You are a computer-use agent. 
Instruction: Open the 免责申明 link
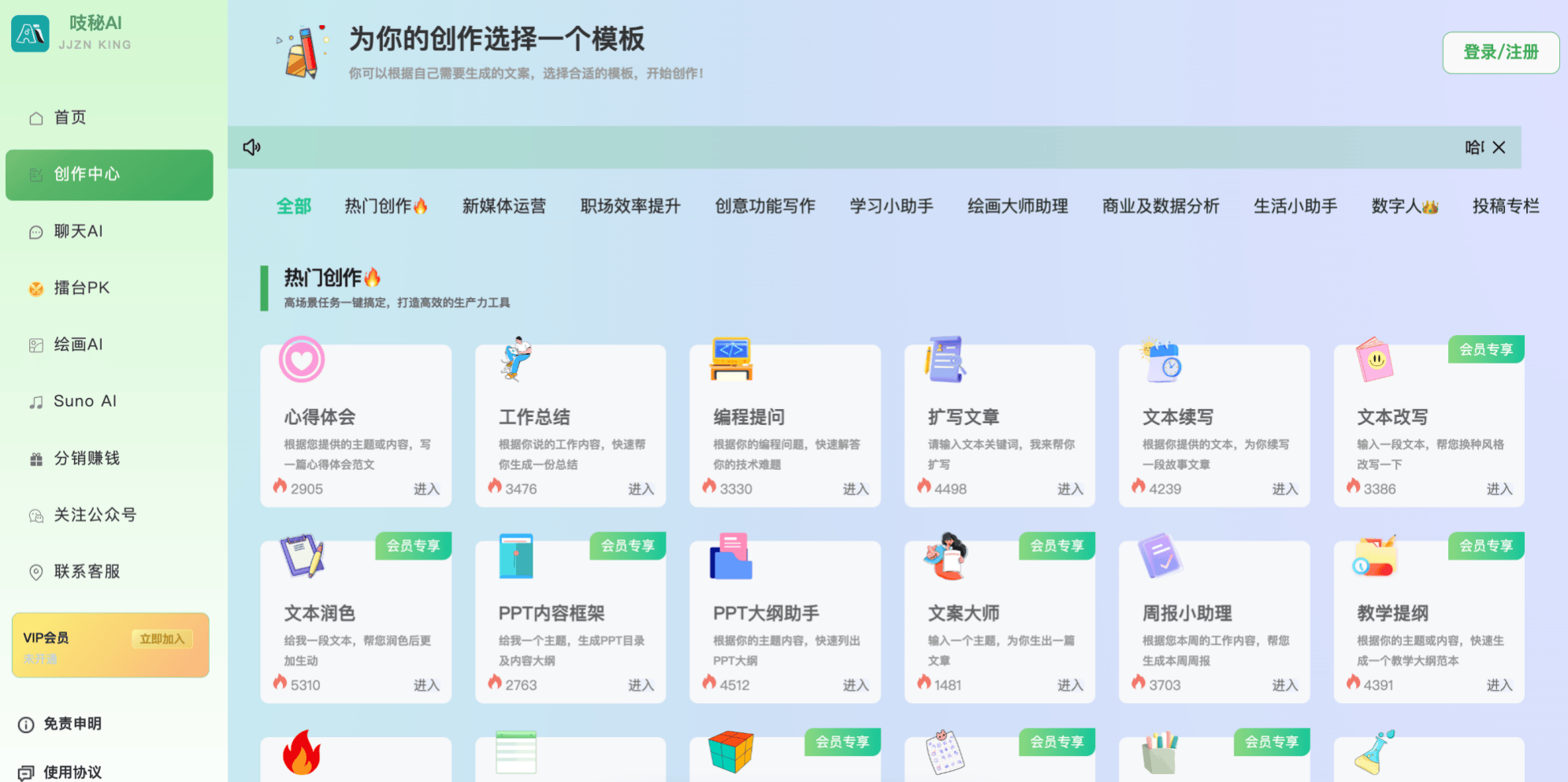pos(72,724)
